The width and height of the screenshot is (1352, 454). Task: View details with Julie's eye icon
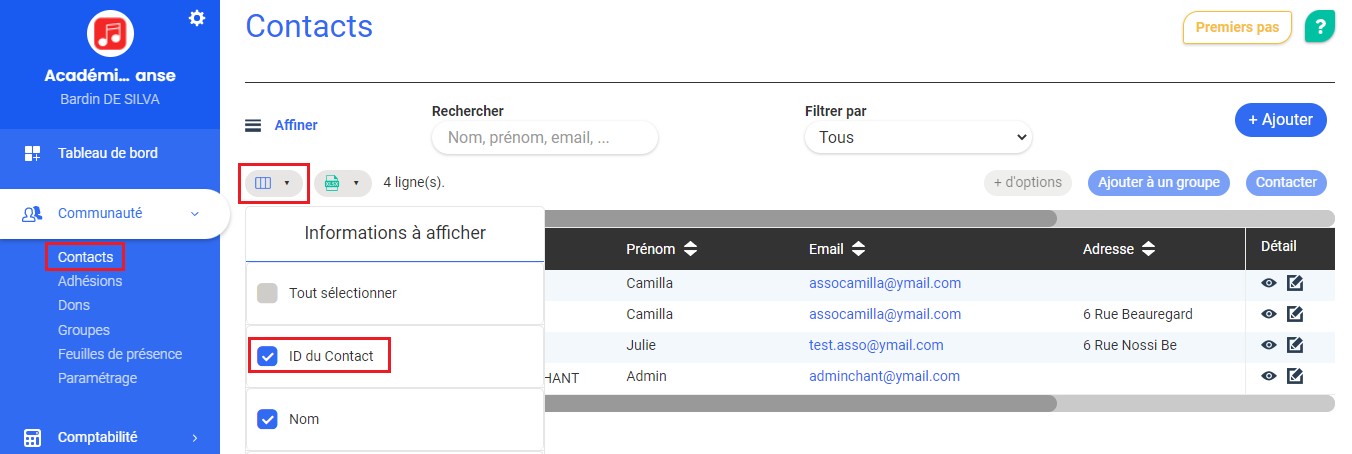pyautogui.click(x=1269, y=345)
